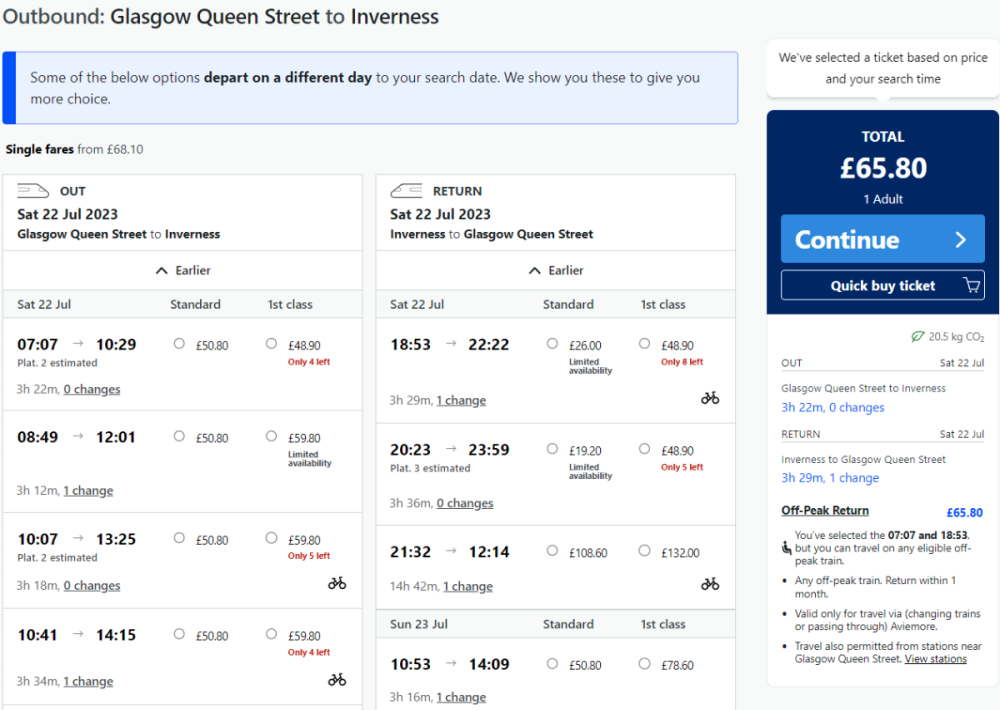Screen dimensions: 1000x710
Task: Select the £50.80 Standard fare for 07:07
Action: pos(179,343)
